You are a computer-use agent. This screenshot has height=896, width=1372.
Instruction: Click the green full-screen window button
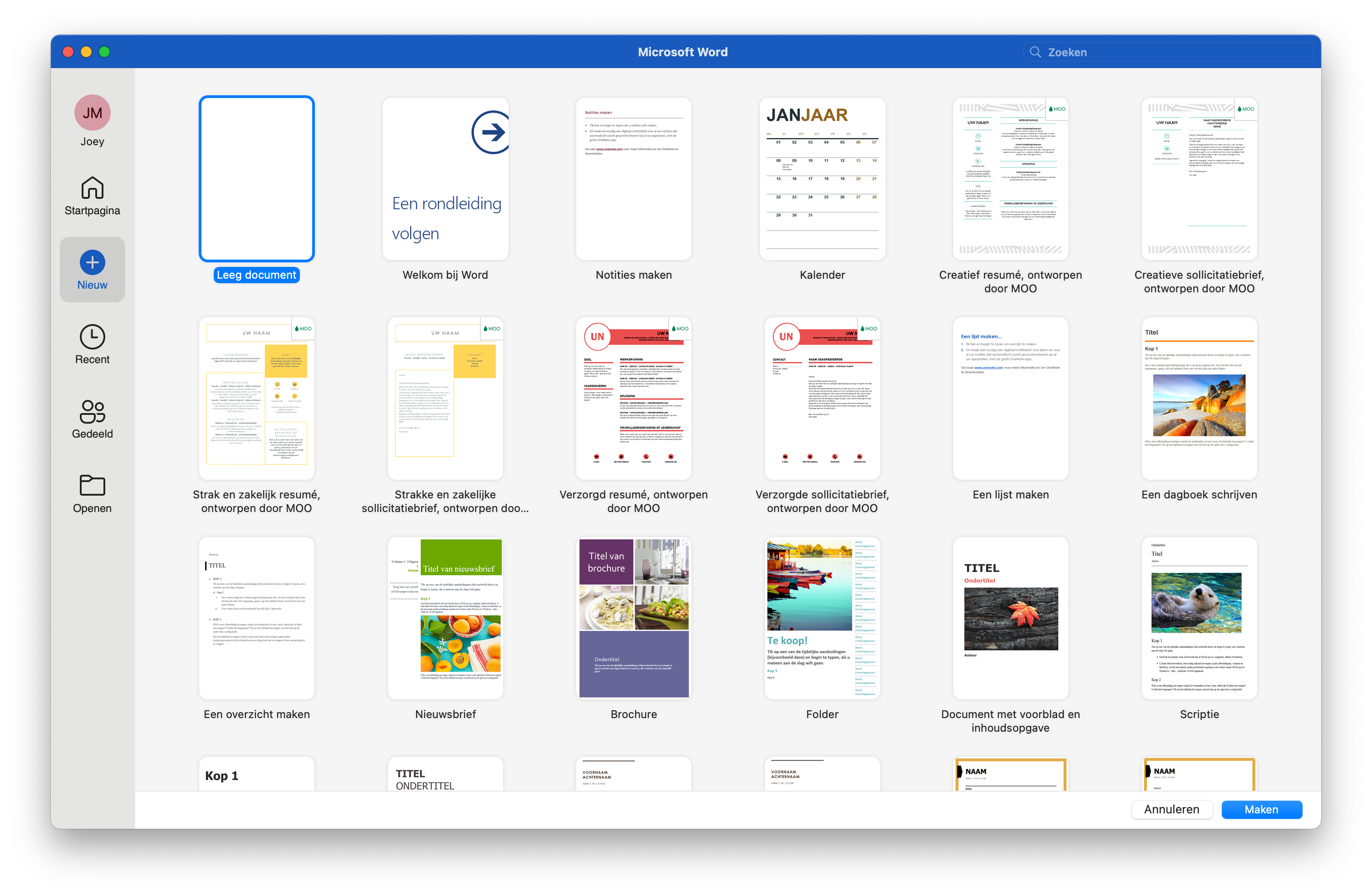pos(104,52)
